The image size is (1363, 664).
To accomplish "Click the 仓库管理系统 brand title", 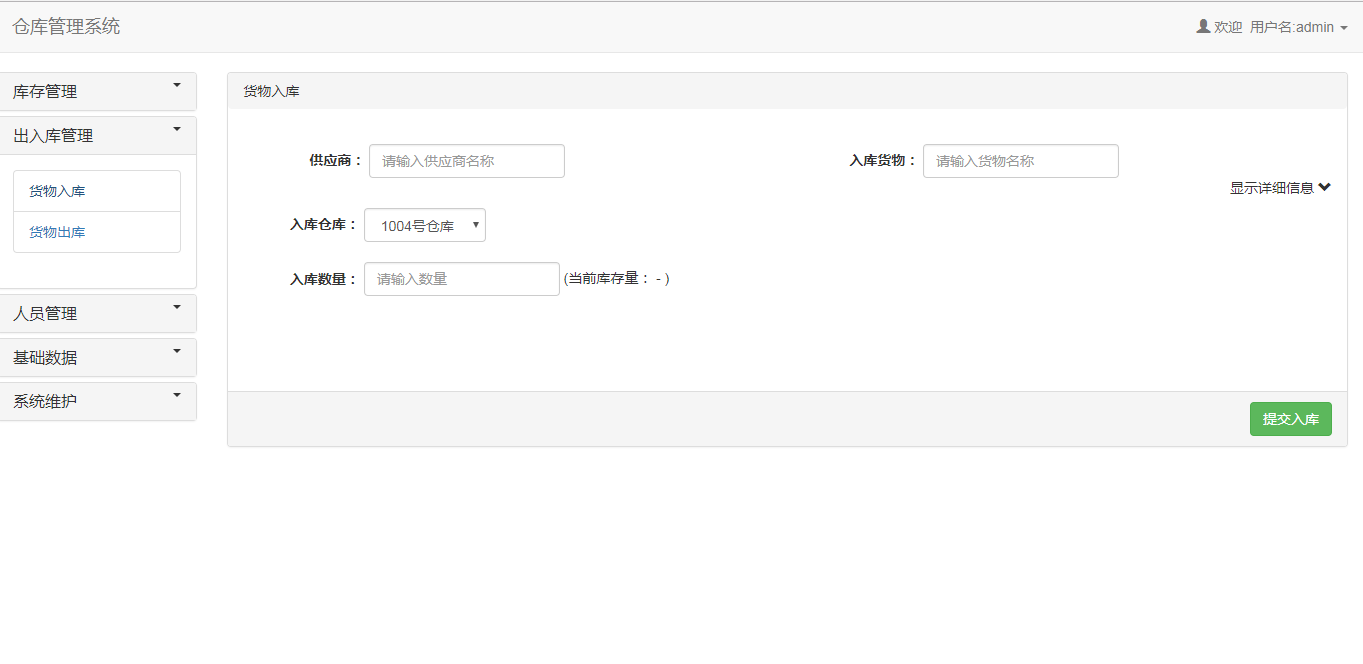I will click(x=66, y=27).
